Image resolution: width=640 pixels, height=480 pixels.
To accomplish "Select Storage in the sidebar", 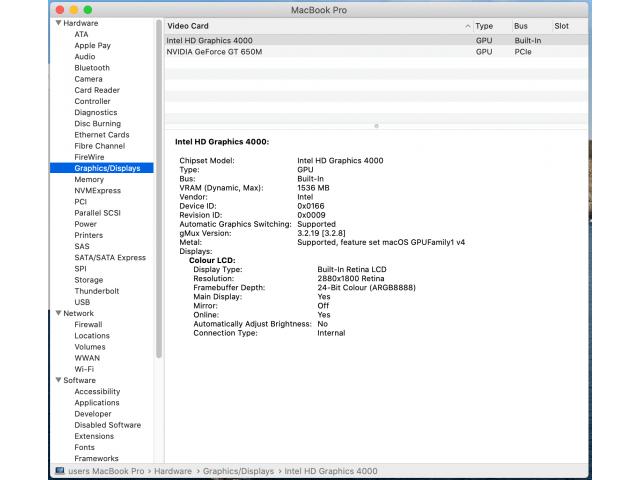I will coord(88,280).
